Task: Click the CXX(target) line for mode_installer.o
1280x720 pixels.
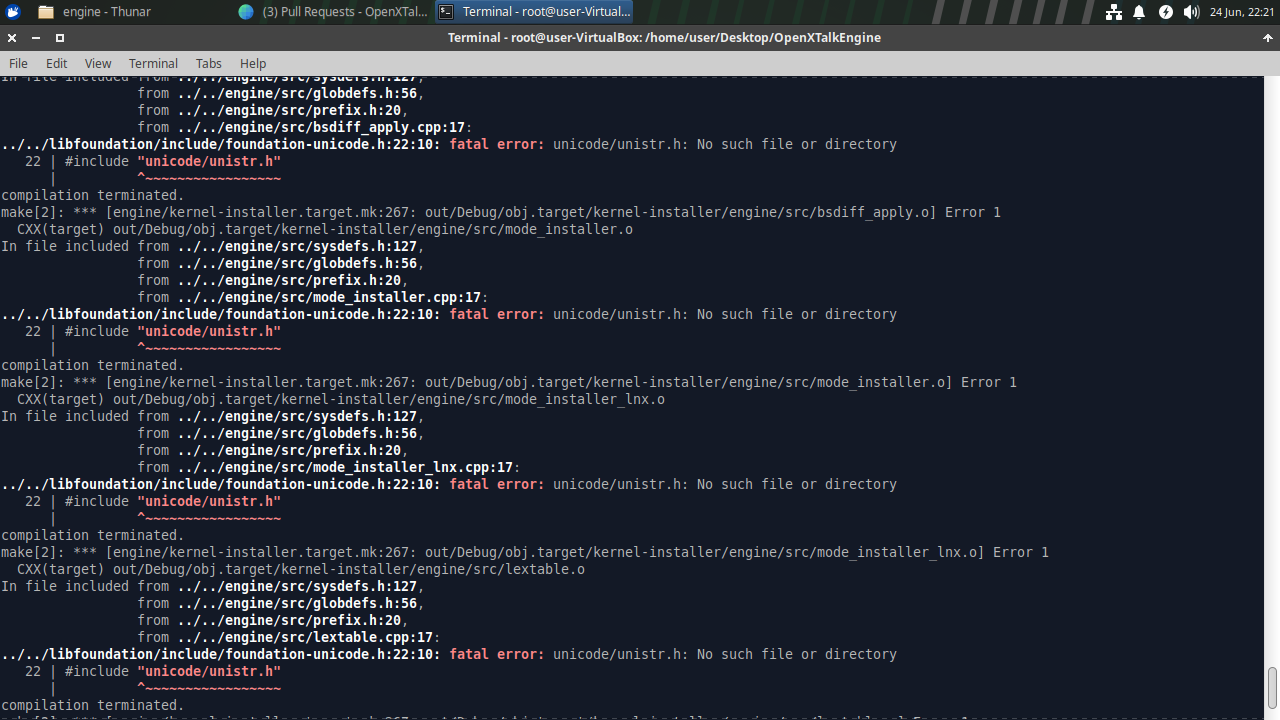Action: (325, 229)
